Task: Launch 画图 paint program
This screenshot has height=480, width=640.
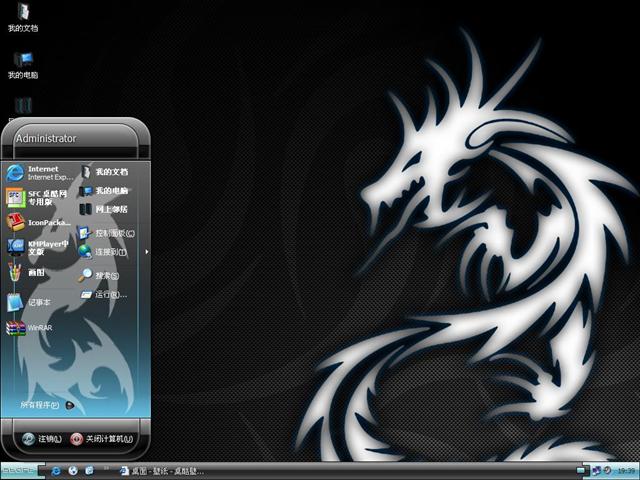Action: 26,272
